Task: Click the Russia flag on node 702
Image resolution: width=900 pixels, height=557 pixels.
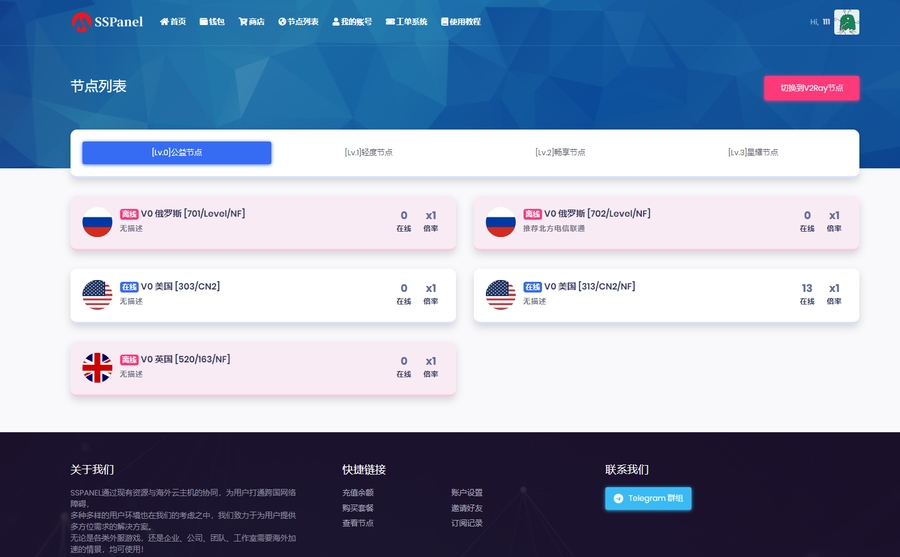Action: coord(500,222)
